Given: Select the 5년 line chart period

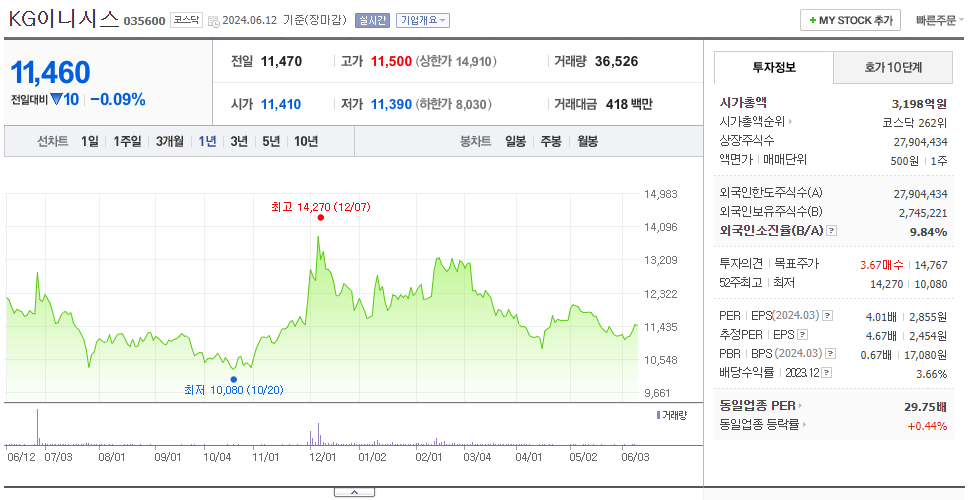Looking at the screenshot, I should coord(271,141).
